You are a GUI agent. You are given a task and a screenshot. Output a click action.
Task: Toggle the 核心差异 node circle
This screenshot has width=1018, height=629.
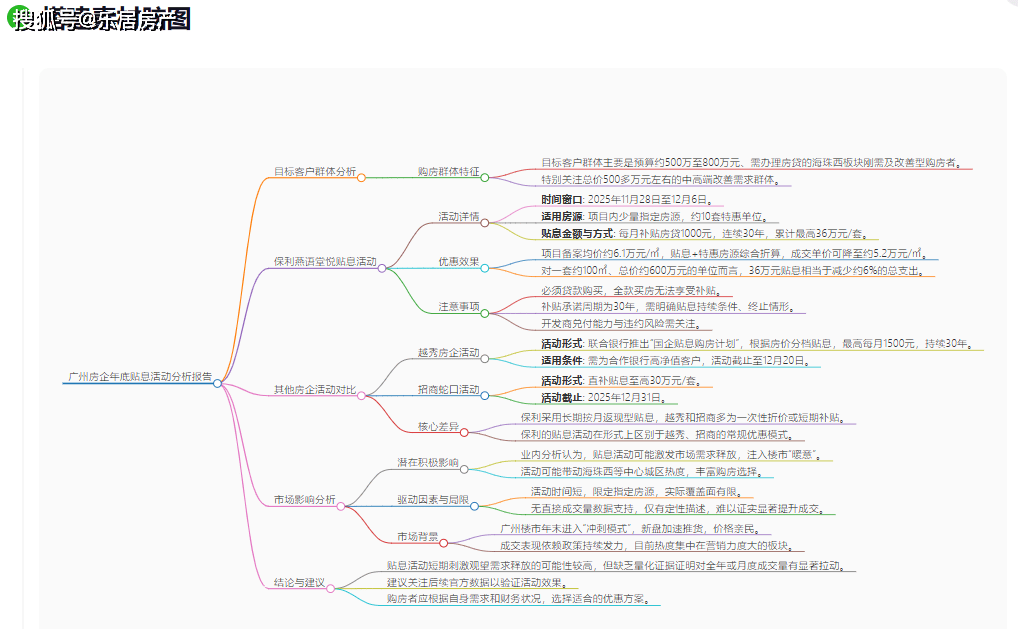click(x=465, y=433)
